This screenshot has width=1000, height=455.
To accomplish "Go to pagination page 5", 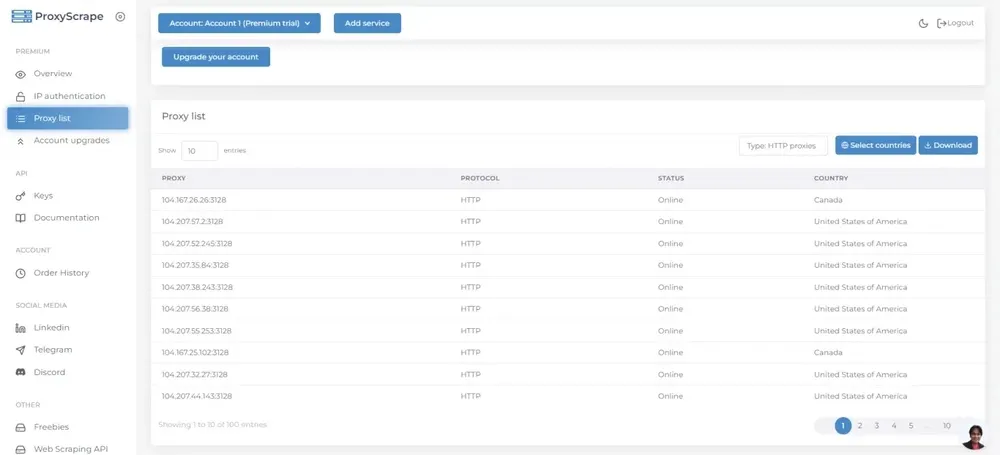I will click(911, 426).
